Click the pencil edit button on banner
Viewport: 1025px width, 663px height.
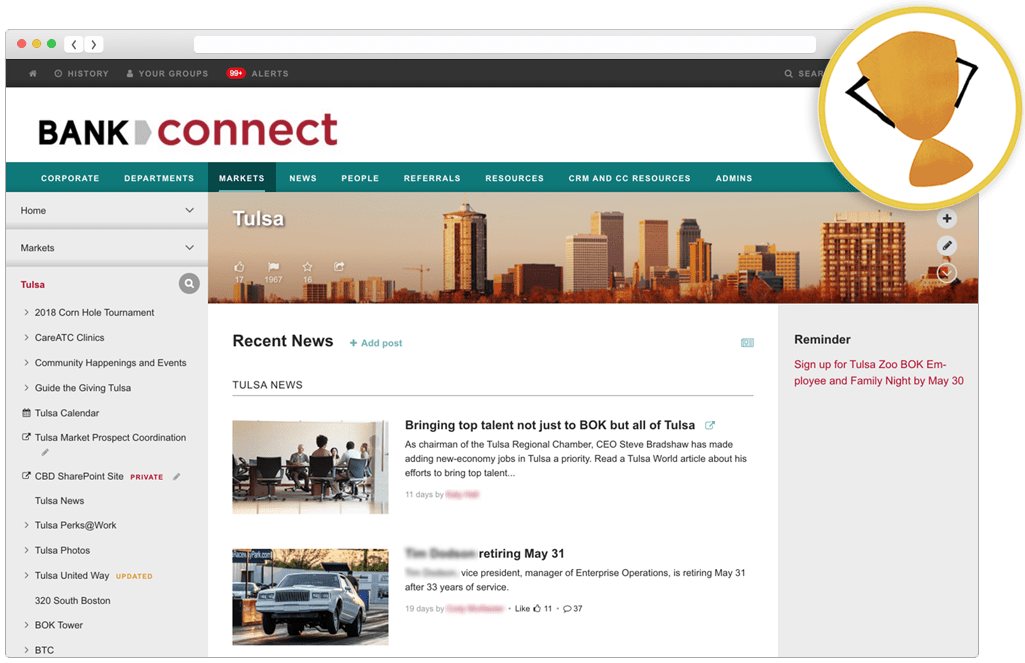[x=947, y=246]
